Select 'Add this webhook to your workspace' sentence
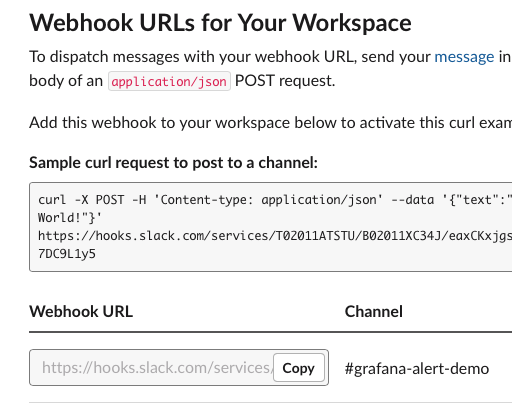This screenshot has width=512, height=404. click(271, 123)
